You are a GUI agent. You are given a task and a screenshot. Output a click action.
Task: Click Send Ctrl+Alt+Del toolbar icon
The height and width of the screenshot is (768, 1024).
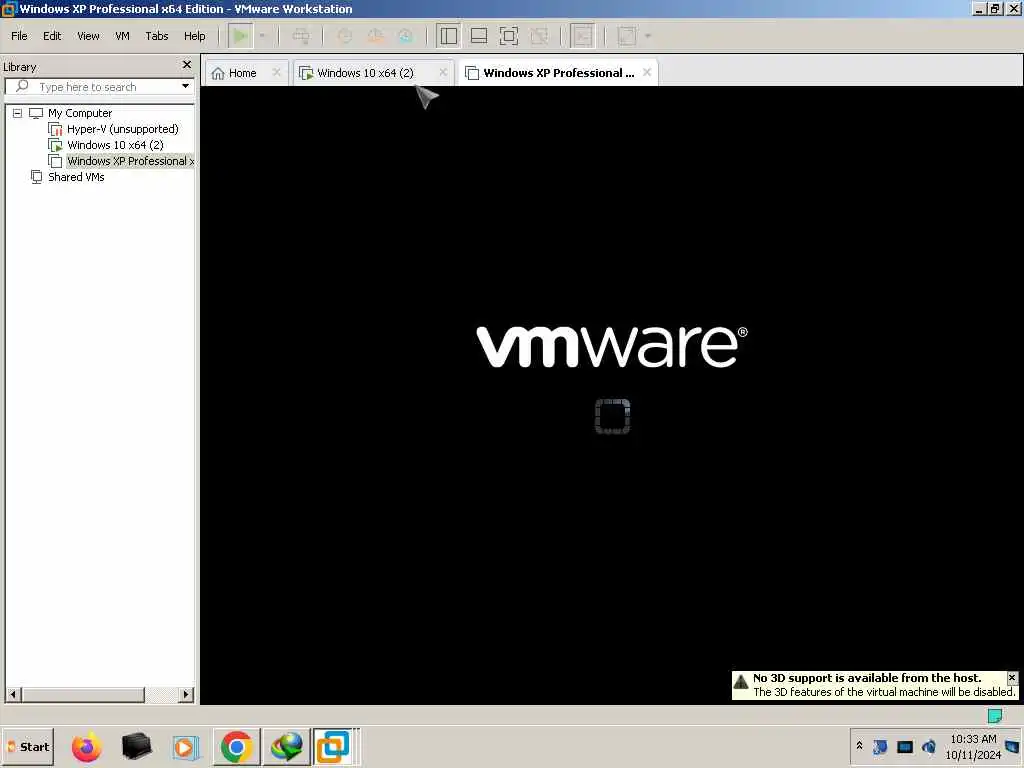click(301, 36)
